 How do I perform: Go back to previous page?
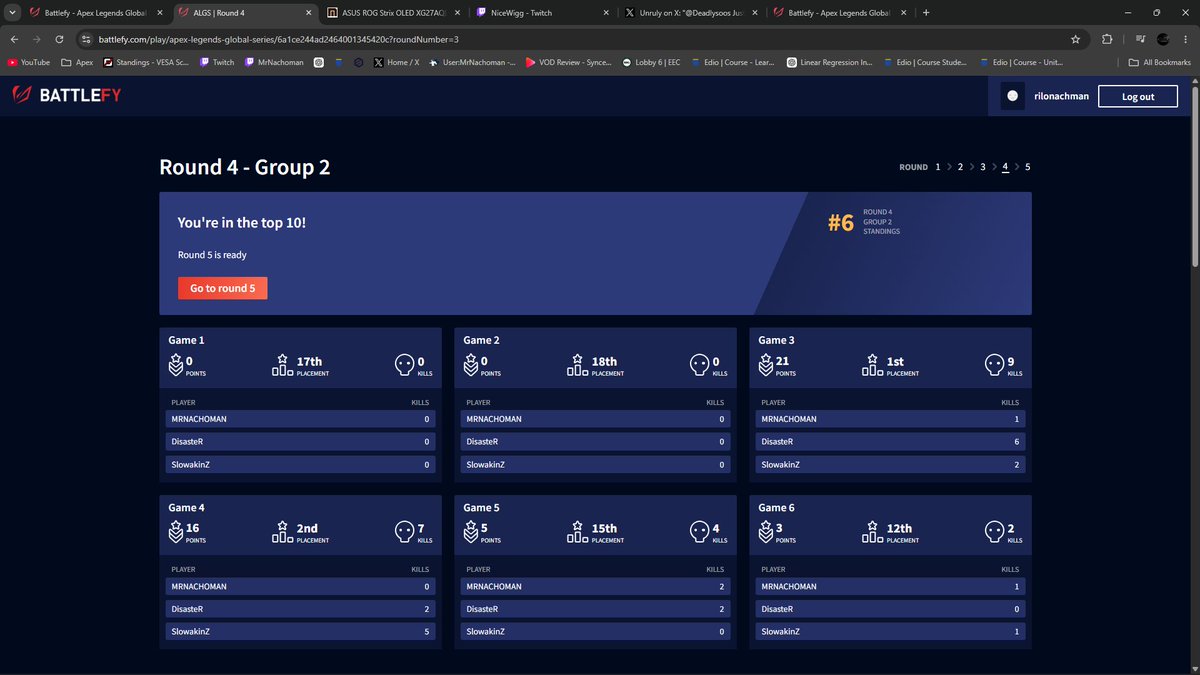(14, 39)
